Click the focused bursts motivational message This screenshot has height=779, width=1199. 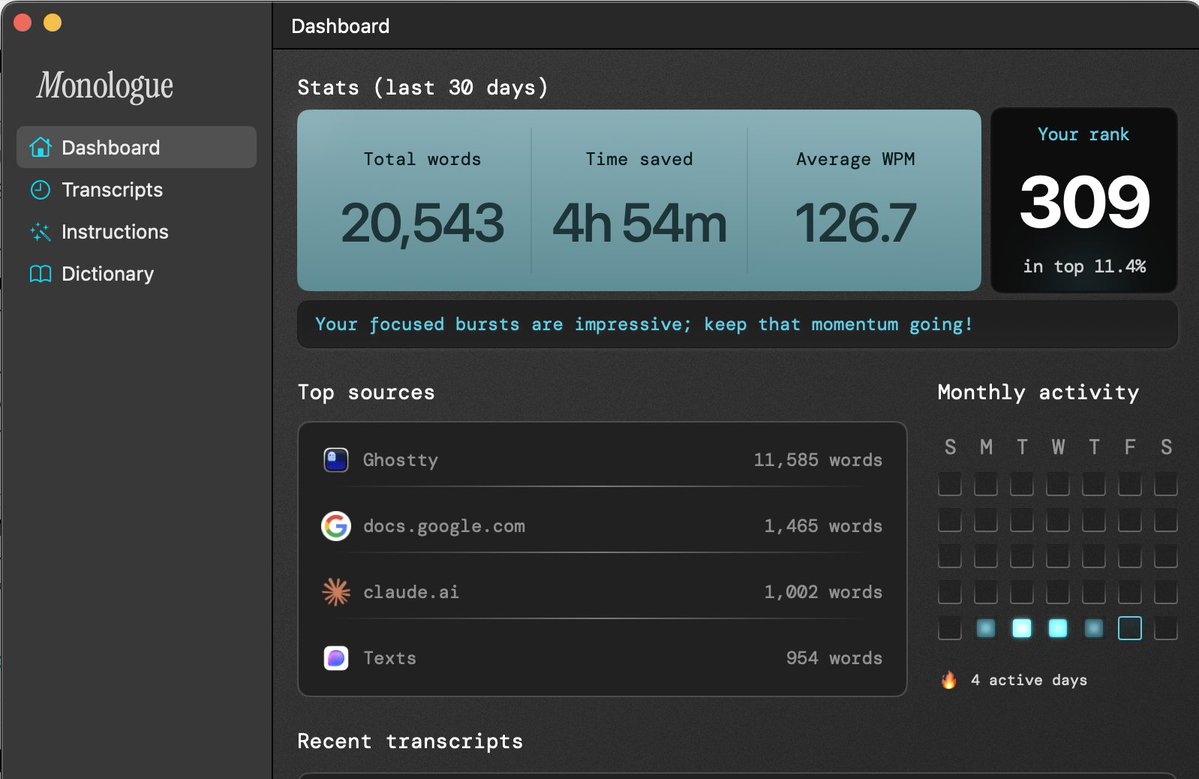(x=644, y=324)
